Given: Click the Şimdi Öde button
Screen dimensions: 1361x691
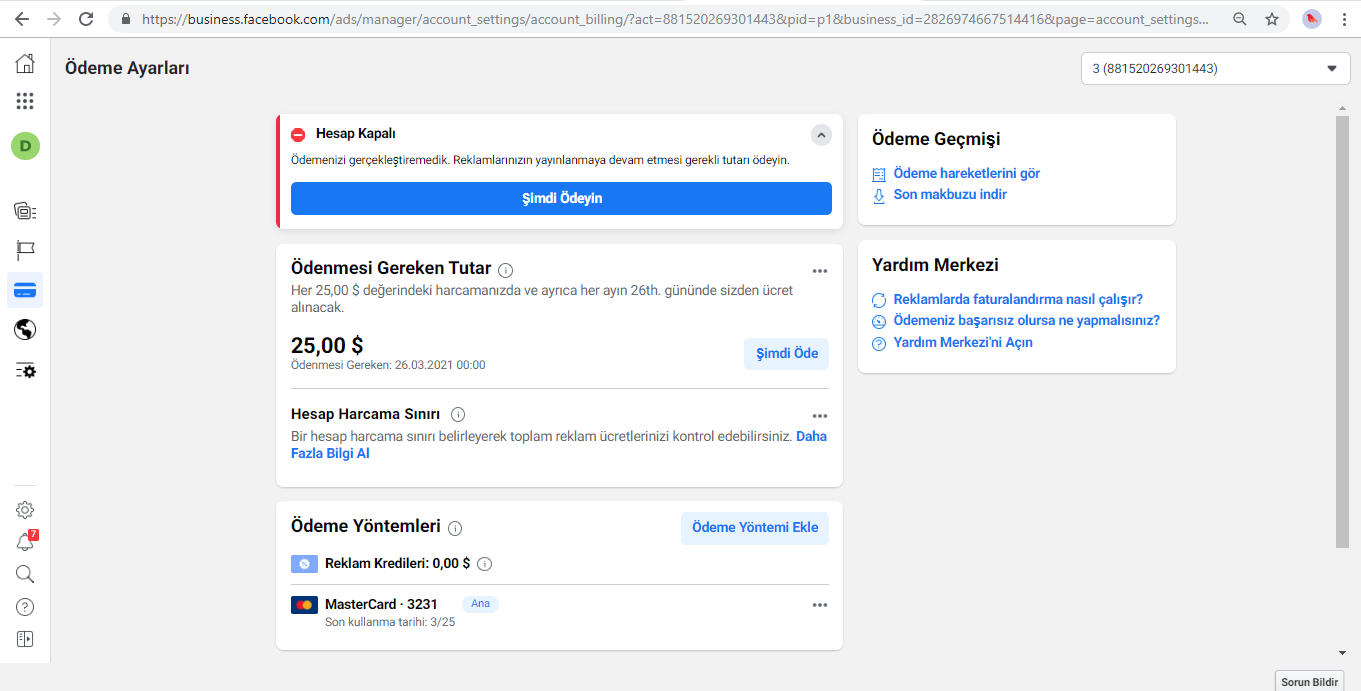Looking at the screenshot, I should tap(786, 353).
